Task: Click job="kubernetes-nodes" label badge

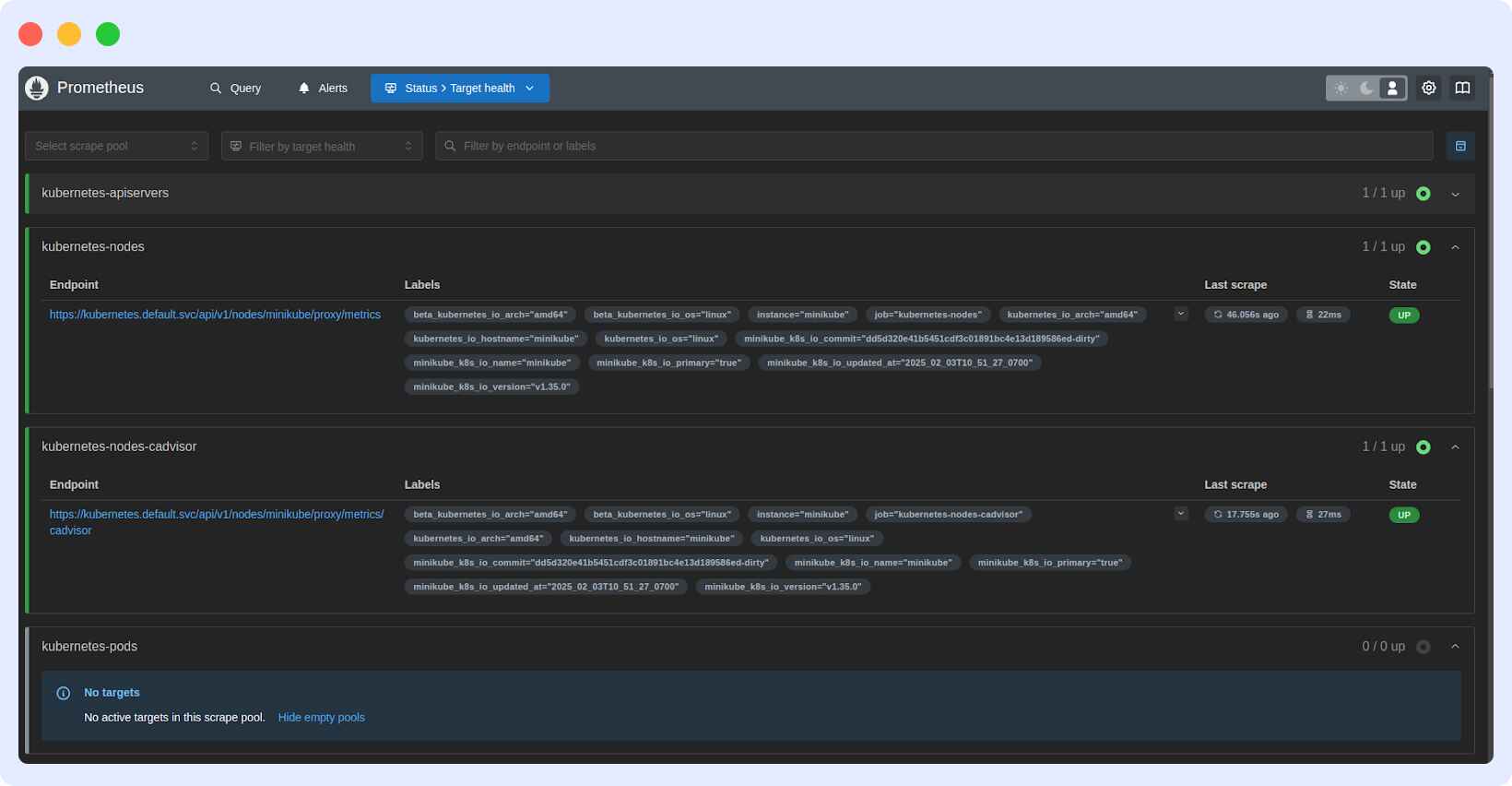Action: pos(928,315)
